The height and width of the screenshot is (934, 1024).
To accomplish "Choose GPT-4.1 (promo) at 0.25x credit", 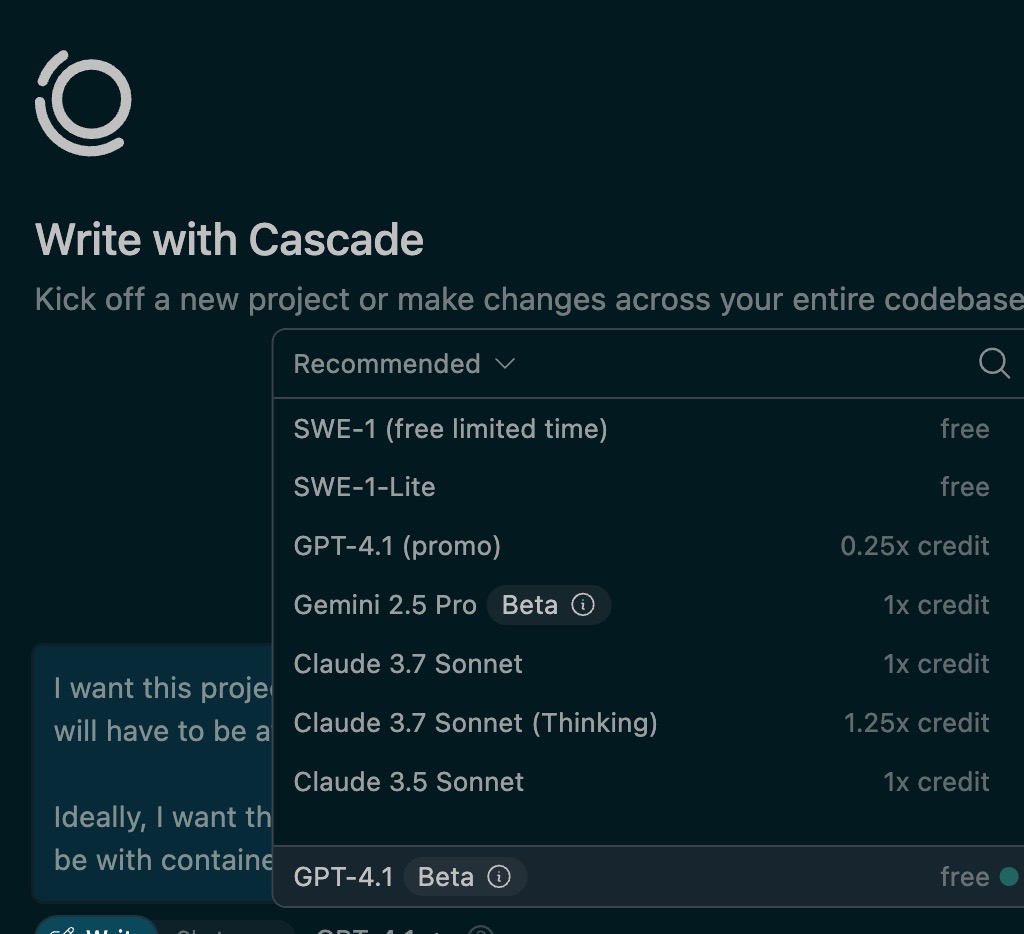I will [x=648, y=546].
